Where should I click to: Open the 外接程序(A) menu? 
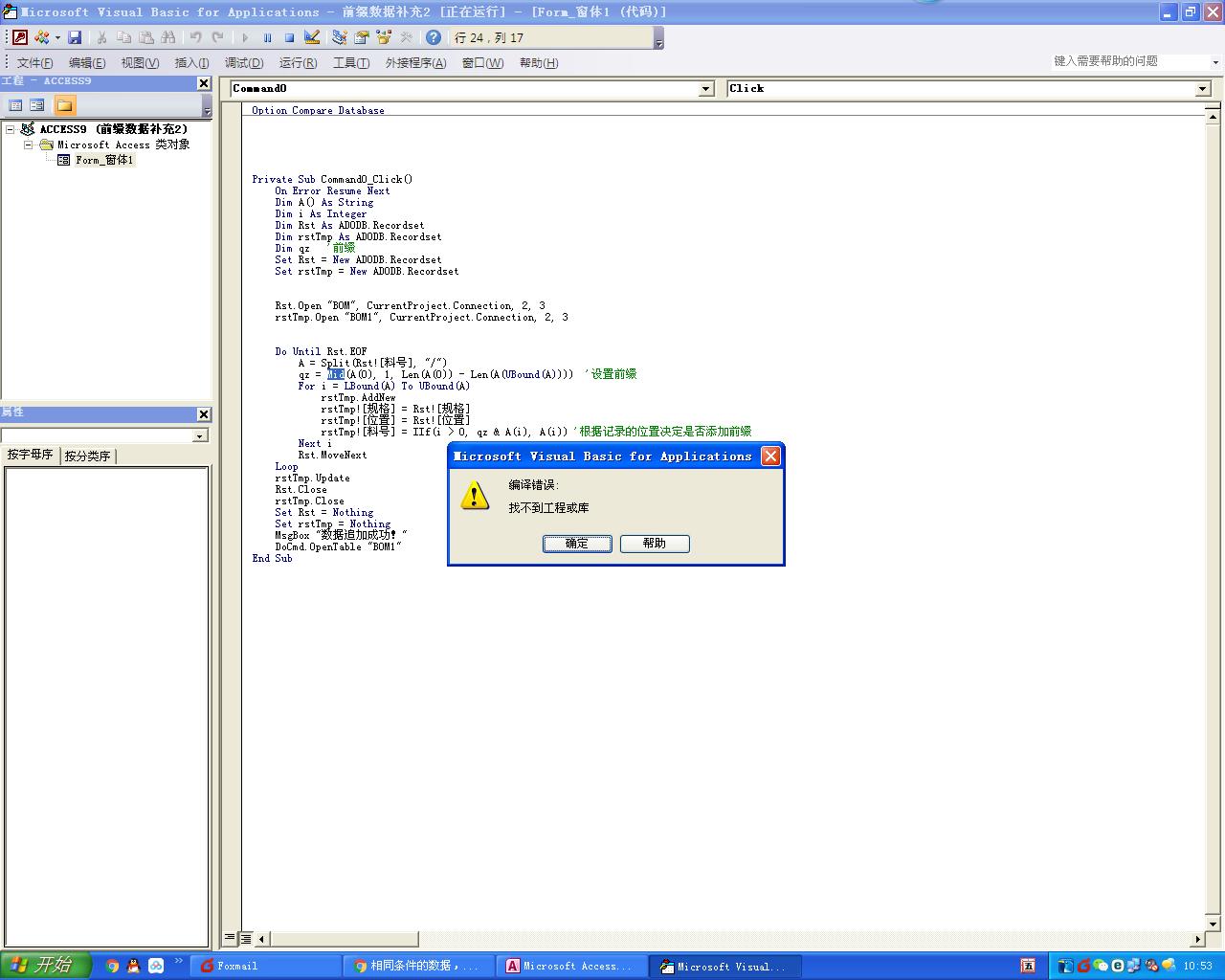tap(415, 63)
